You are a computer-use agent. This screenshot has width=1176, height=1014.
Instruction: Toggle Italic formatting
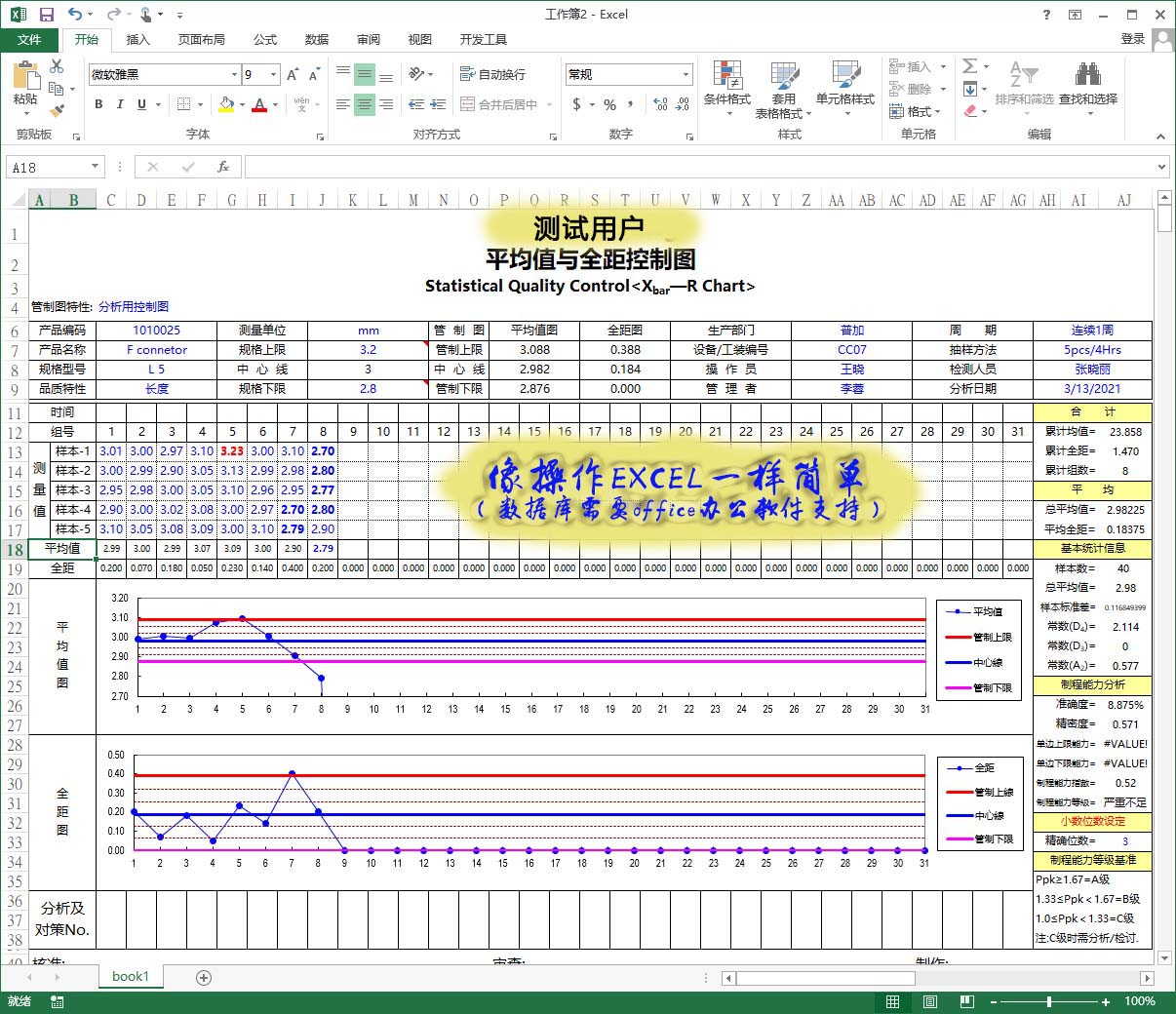point(120,104)
